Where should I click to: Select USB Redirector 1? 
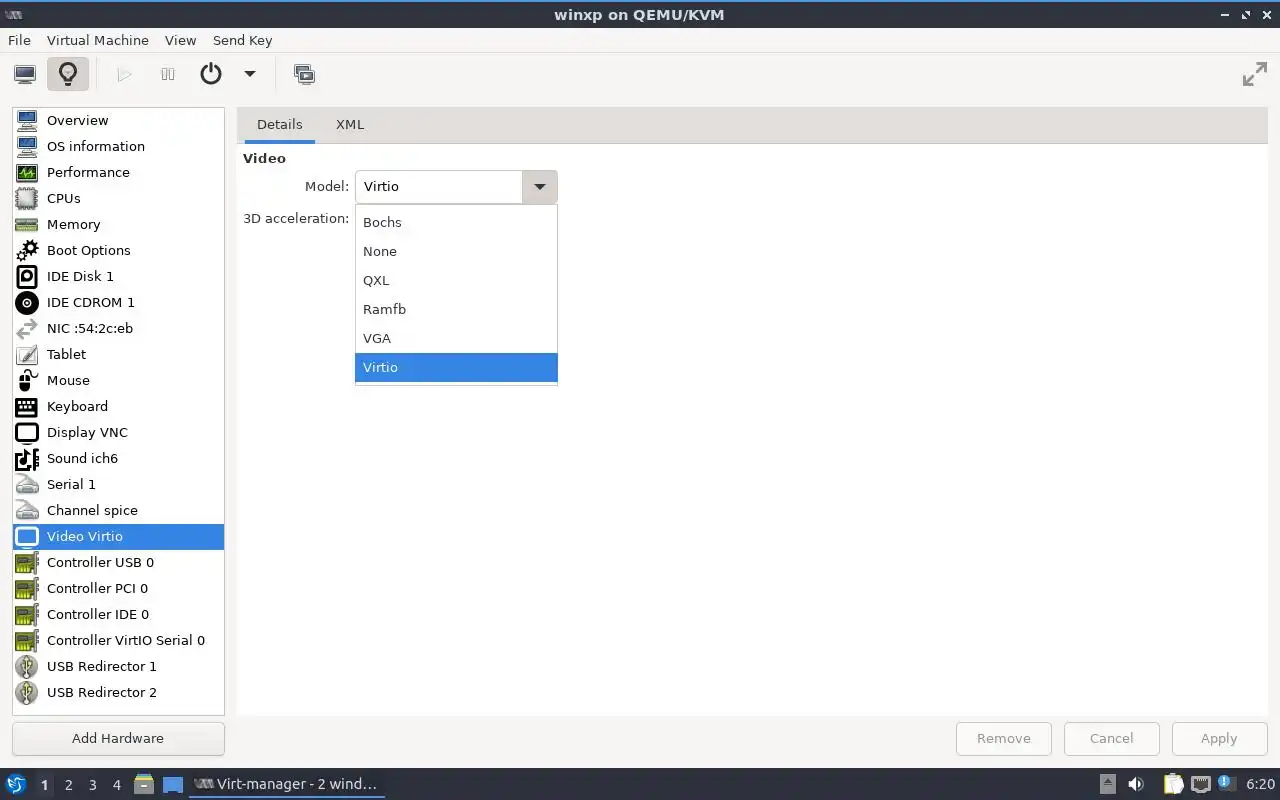(x=118, y=666)
